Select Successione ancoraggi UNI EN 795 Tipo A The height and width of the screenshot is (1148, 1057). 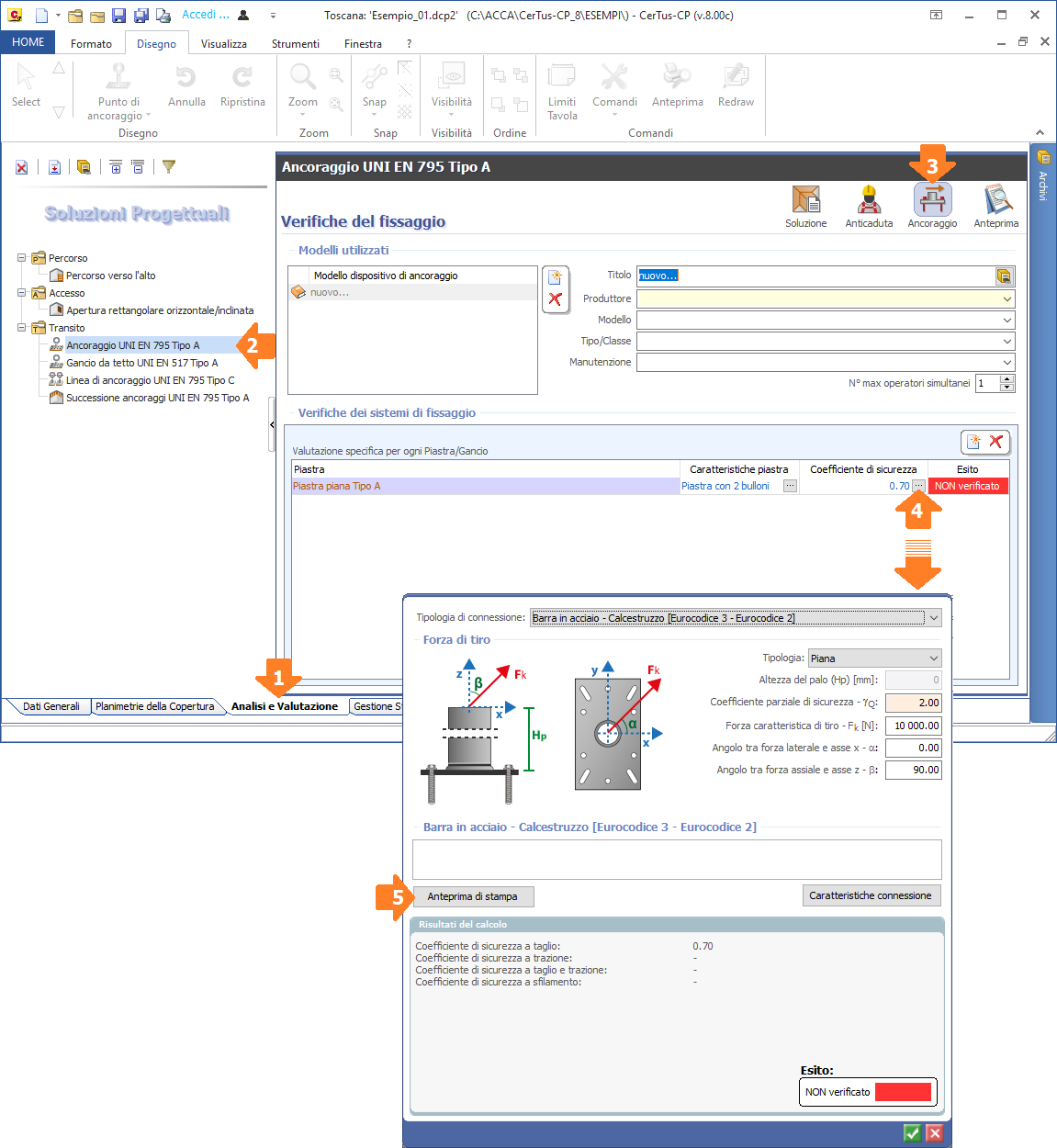[x=157, y=398]
